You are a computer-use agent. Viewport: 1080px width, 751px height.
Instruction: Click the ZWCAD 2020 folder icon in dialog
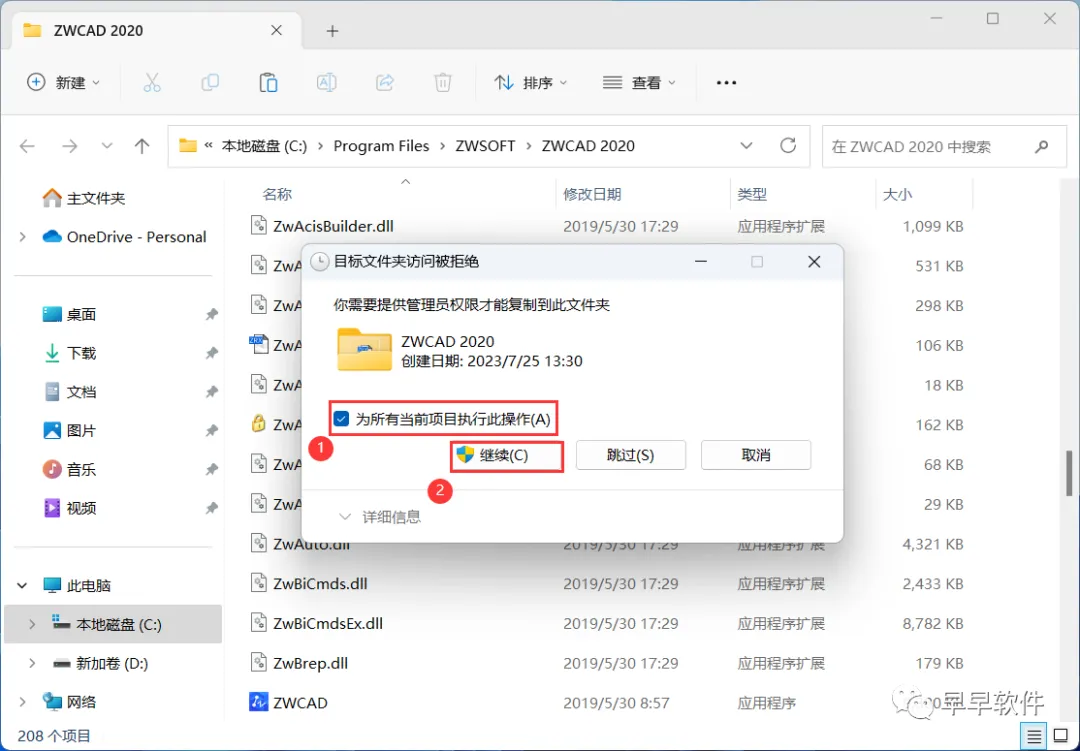point(364,349)
